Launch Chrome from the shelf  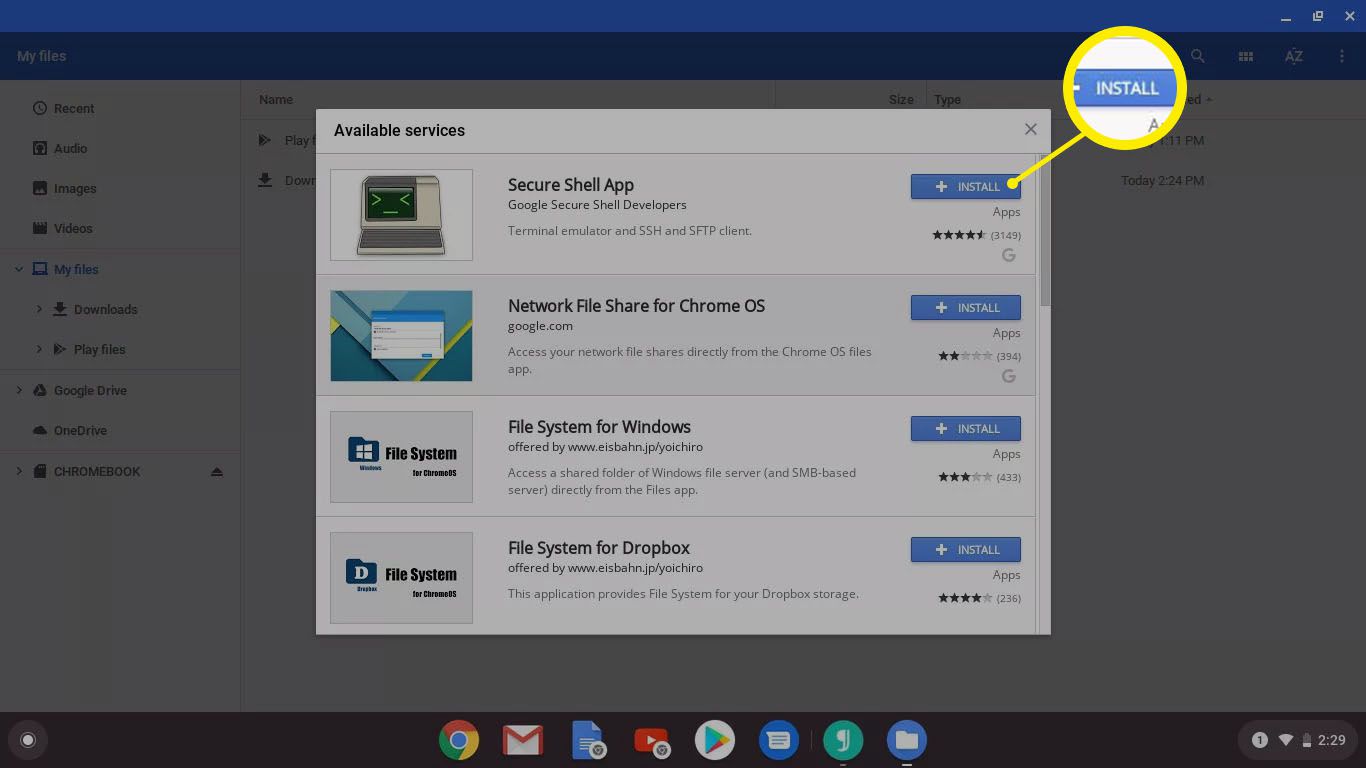pyautogui.click(x=459, y=741)
